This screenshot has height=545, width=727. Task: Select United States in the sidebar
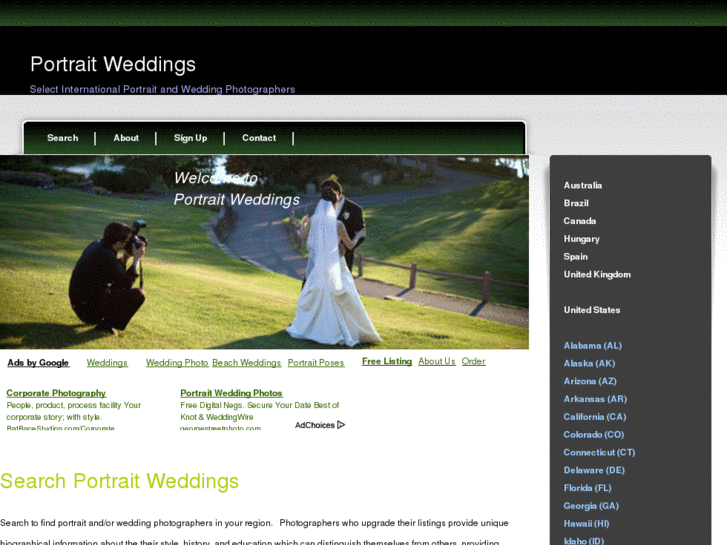[592, 310]
